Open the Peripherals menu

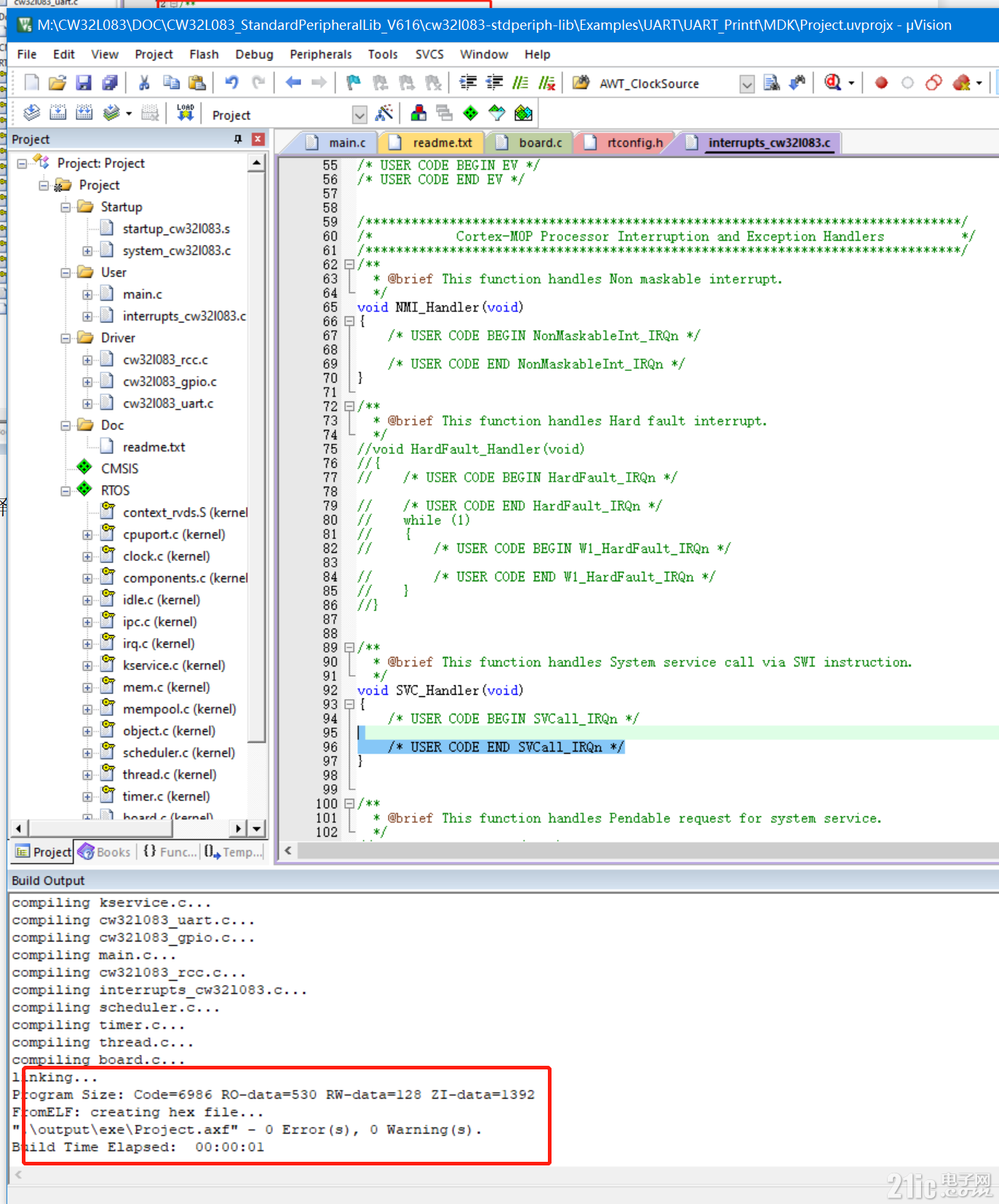click(321, 55)
